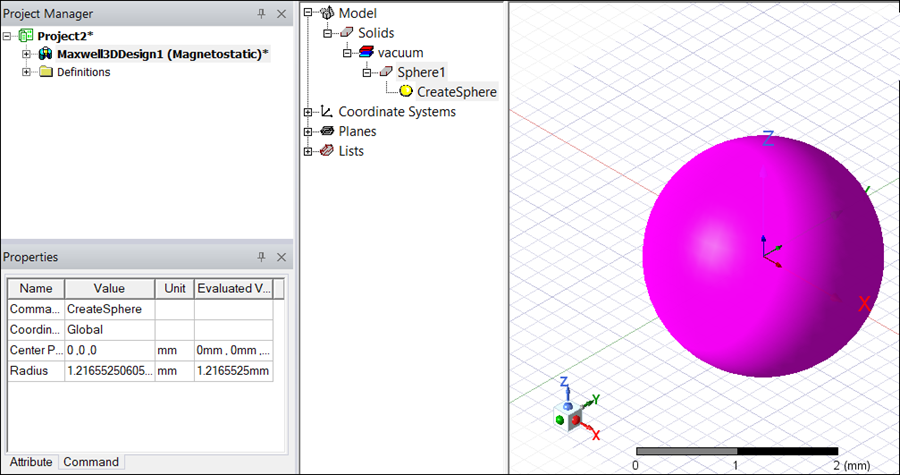
Task: Select Coordinate Systems label in tree
Action: pos(397,112)
